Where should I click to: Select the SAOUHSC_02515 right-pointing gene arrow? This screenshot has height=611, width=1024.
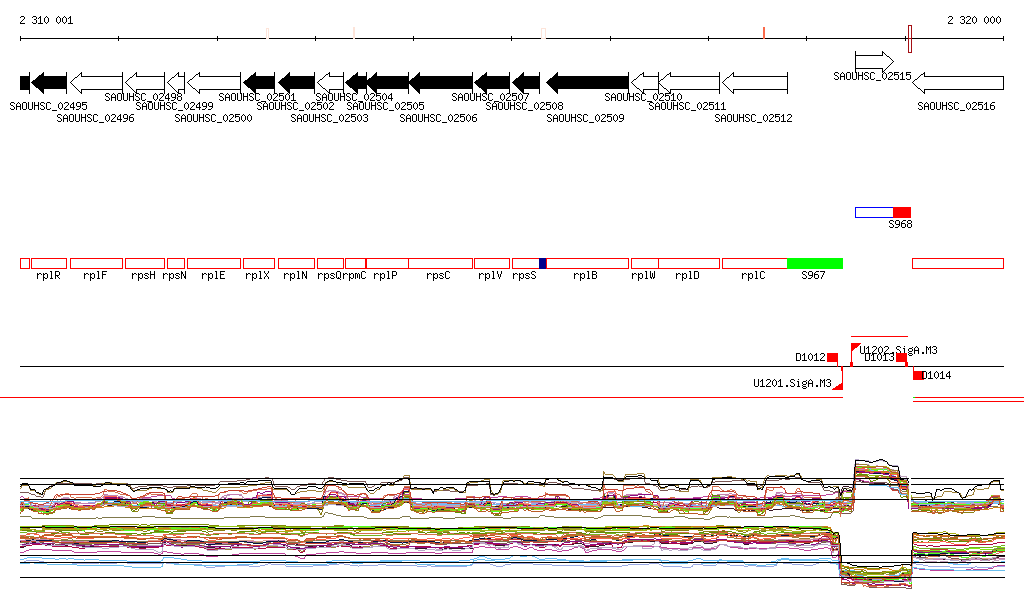874,61
